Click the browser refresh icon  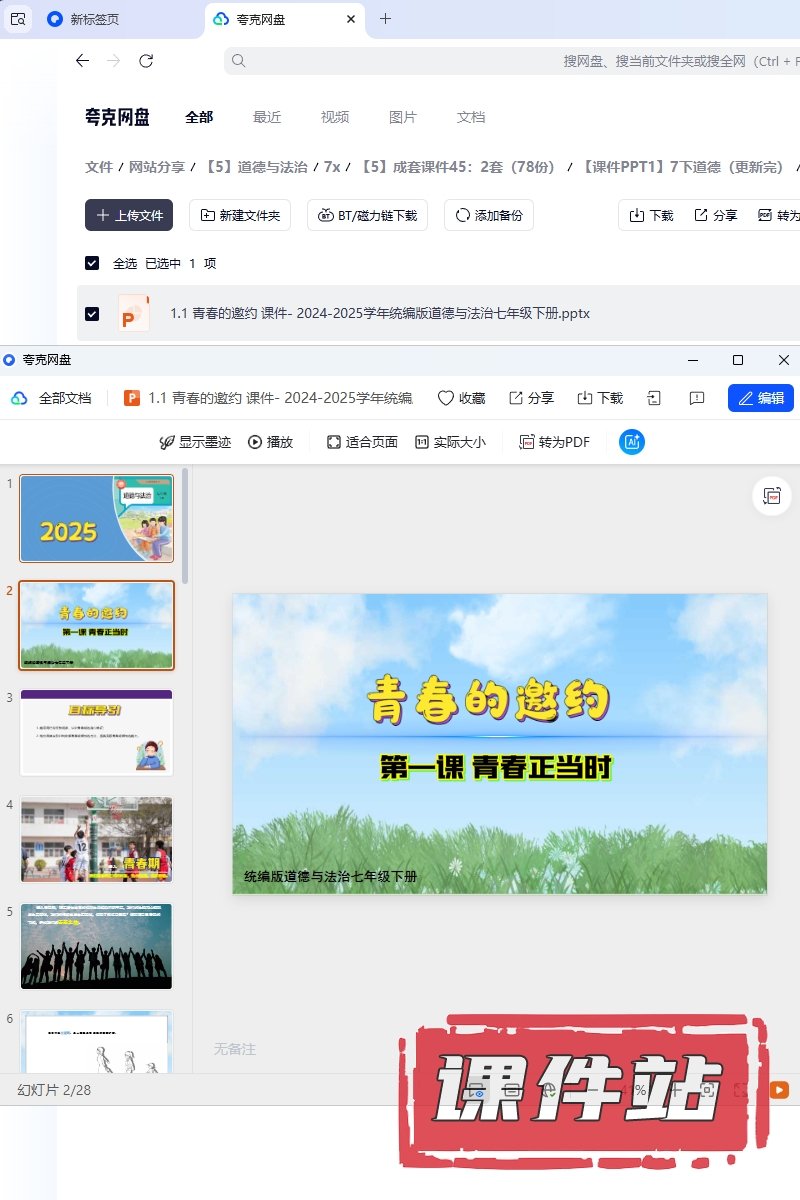[146, 61]
